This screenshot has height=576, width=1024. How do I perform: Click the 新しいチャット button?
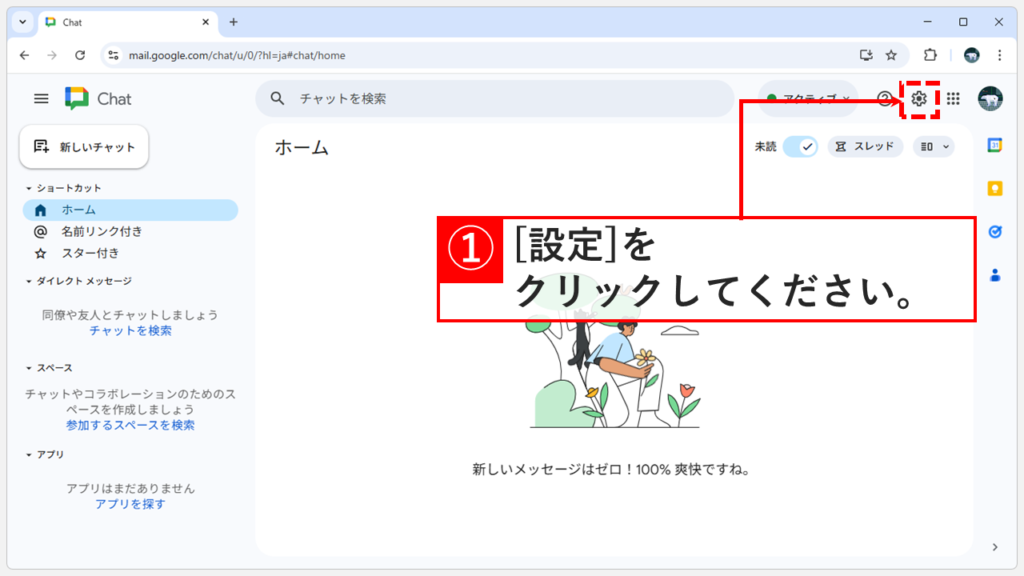pos(84,146)
